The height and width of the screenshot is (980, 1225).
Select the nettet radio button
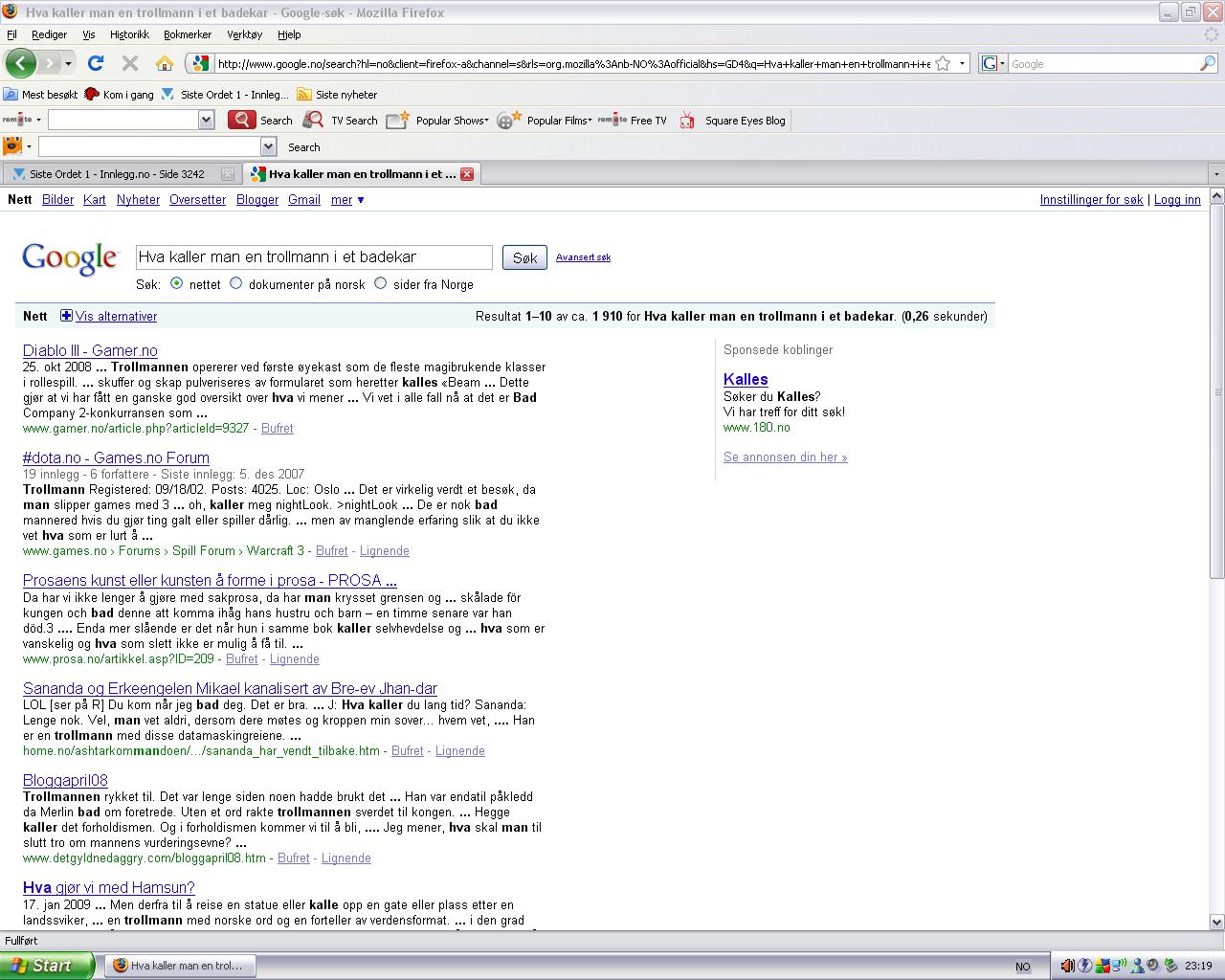coord(176,283)
